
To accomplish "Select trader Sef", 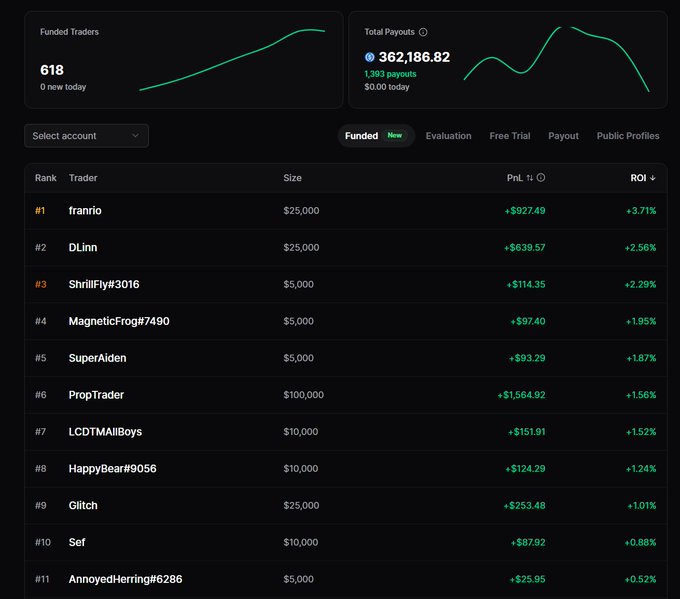I will [x=77, y=542].
